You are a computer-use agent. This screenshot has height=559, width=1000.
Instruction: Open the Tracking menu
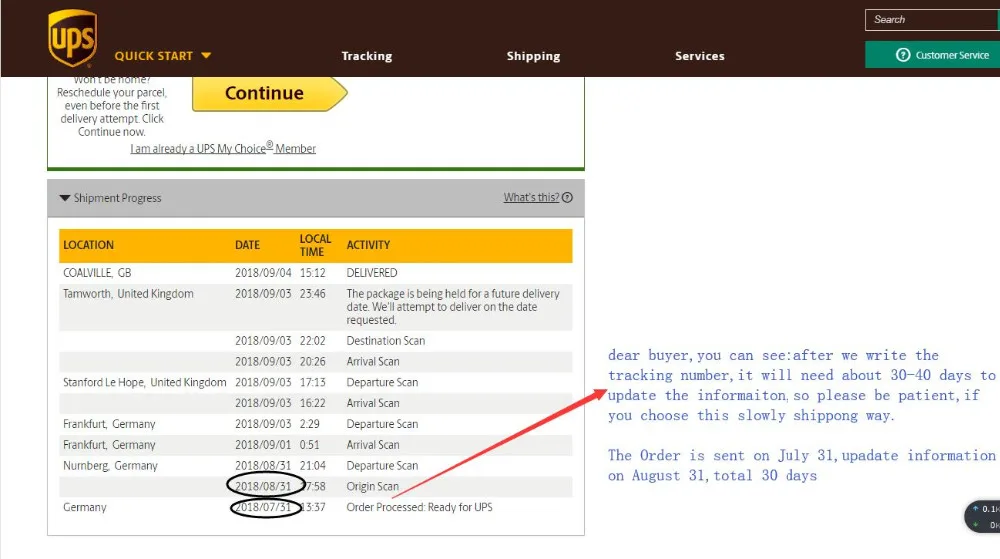[367, 56]
